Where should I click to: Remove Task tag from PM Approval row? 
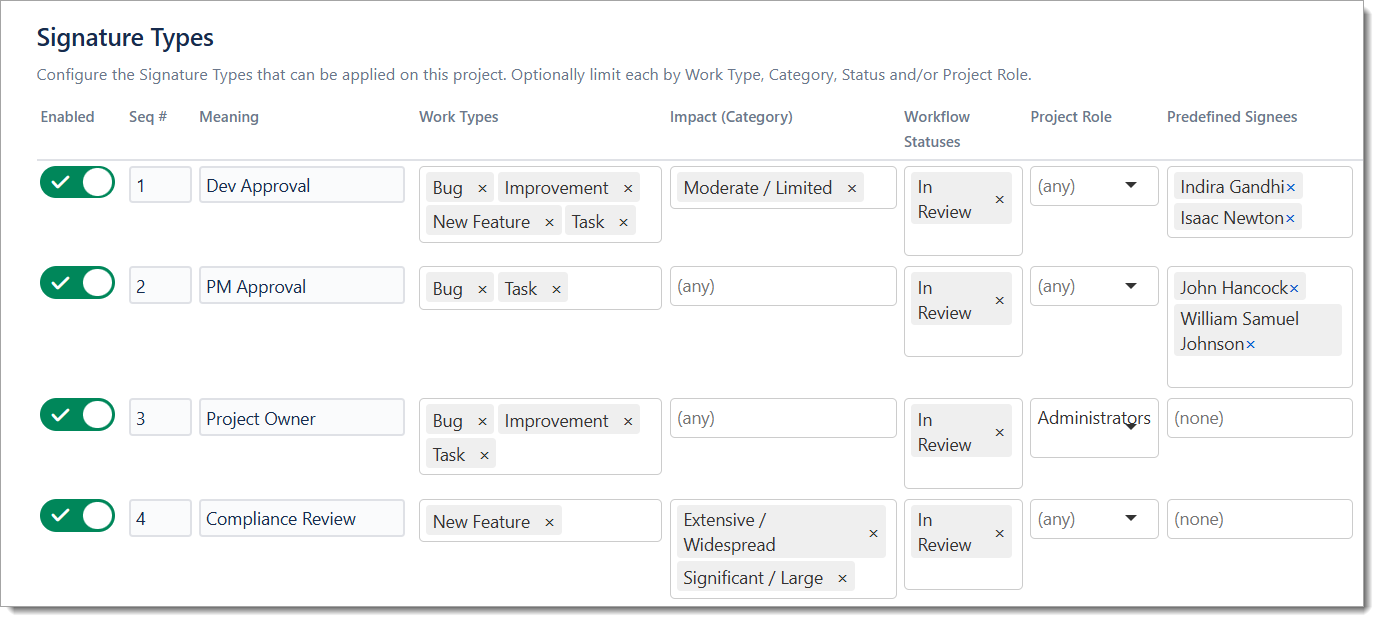click(556, 290)
